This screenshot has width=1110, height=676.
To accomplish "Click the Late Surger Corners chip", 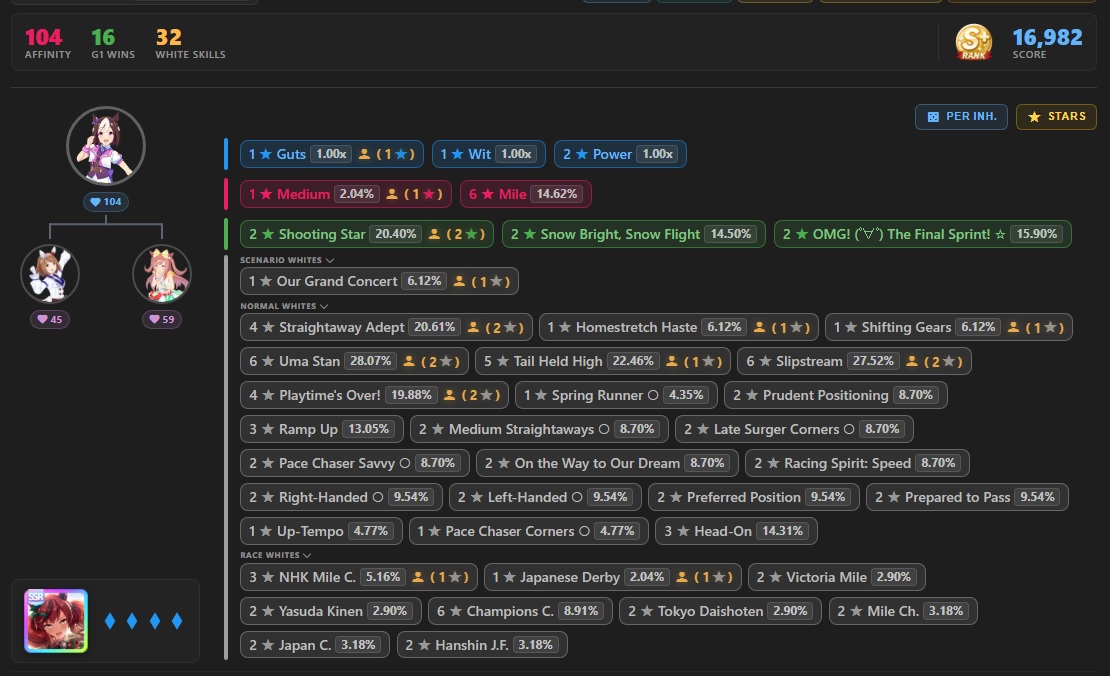I will [794, 429].
